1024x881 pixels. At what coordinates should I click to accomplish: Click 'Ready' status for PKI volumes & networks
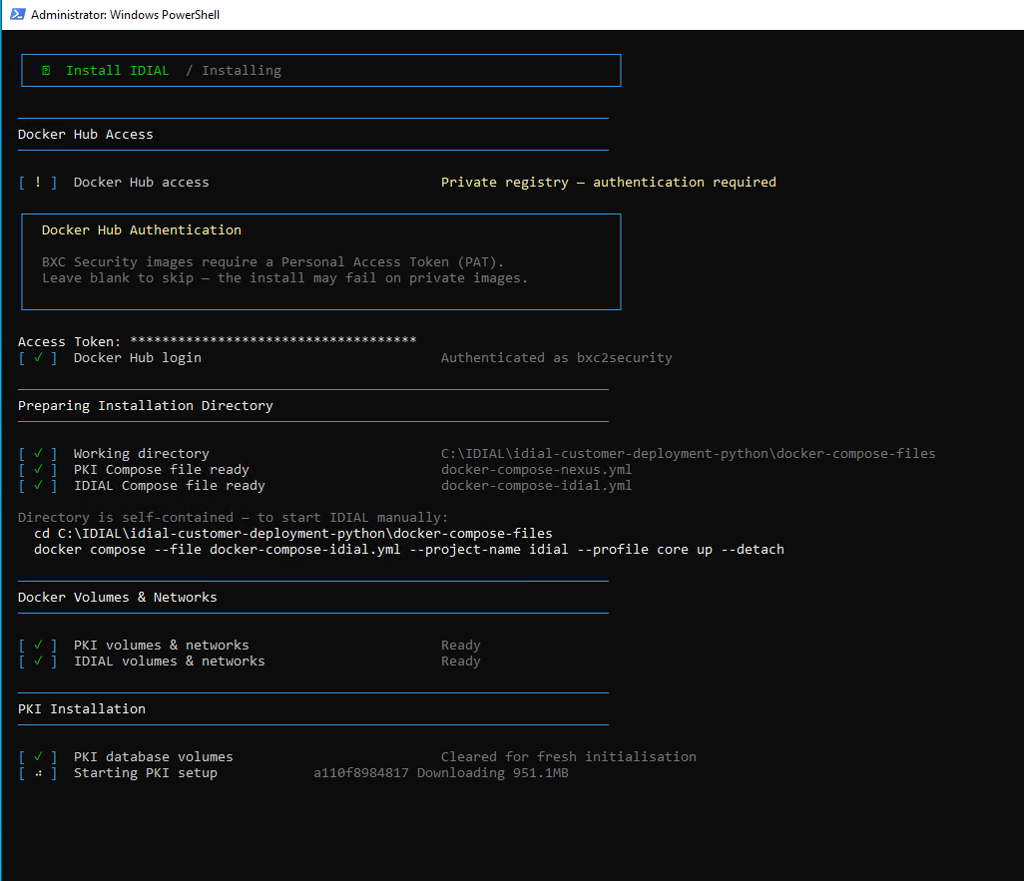tap(461, 645)
